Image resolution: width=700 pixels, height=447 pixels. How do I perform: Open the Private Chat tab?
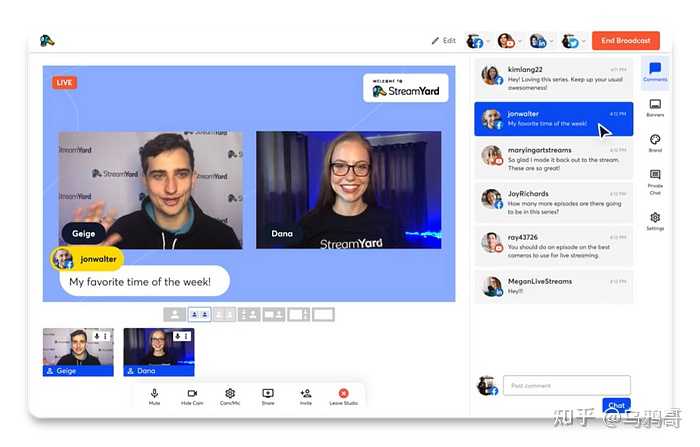point(655,182)
